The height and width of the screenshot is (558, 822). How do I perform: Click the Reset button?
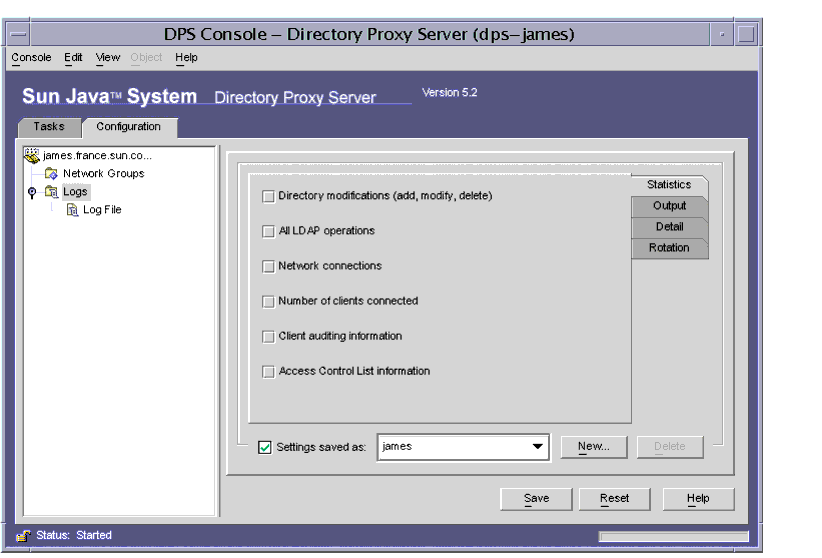pyautogui.click(x=614, y=499)
